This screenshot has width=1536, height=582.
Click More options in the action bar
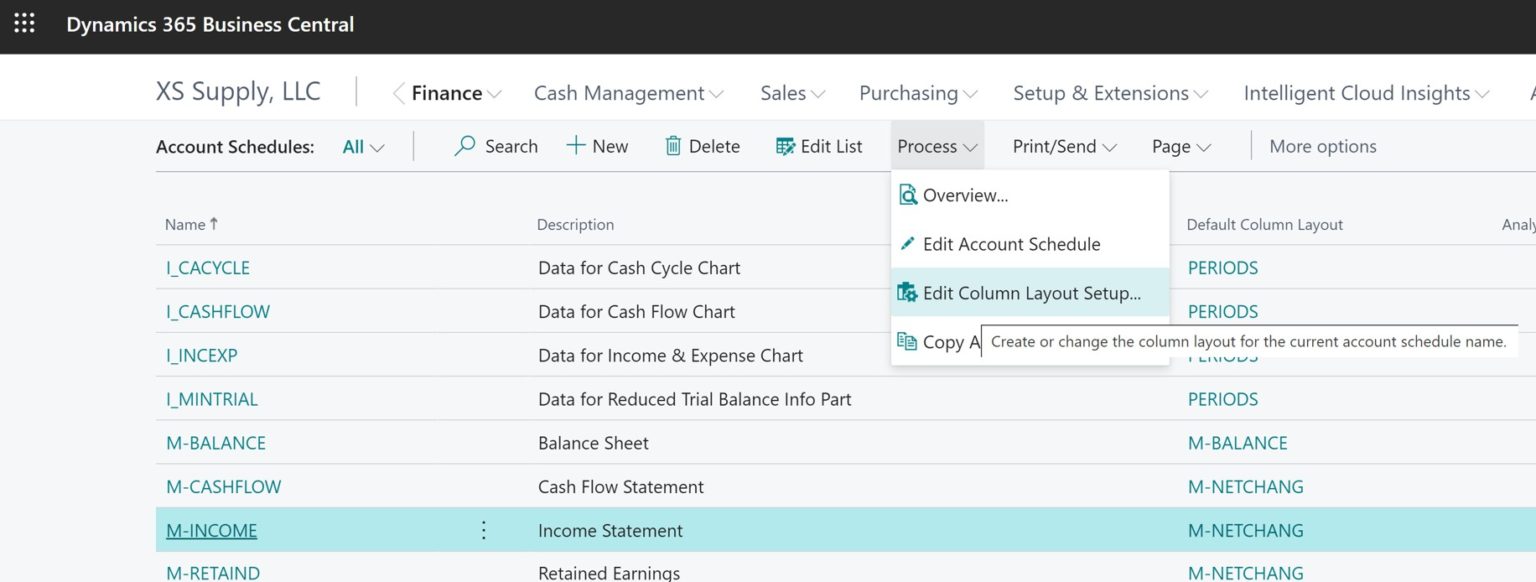(1322, 146)
